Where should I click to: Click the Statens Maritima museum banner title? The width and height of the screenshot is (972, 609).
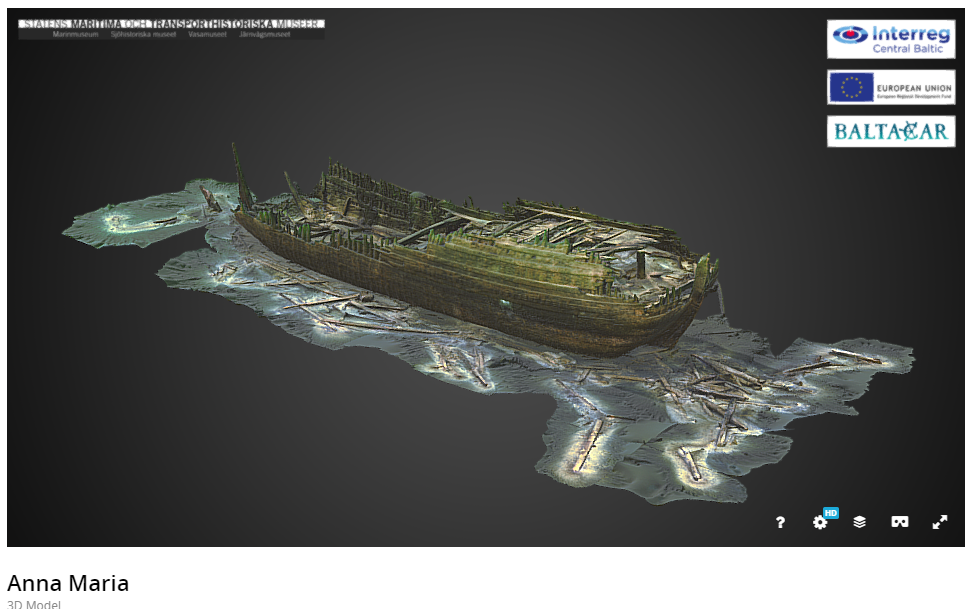[x=171, y=23]
